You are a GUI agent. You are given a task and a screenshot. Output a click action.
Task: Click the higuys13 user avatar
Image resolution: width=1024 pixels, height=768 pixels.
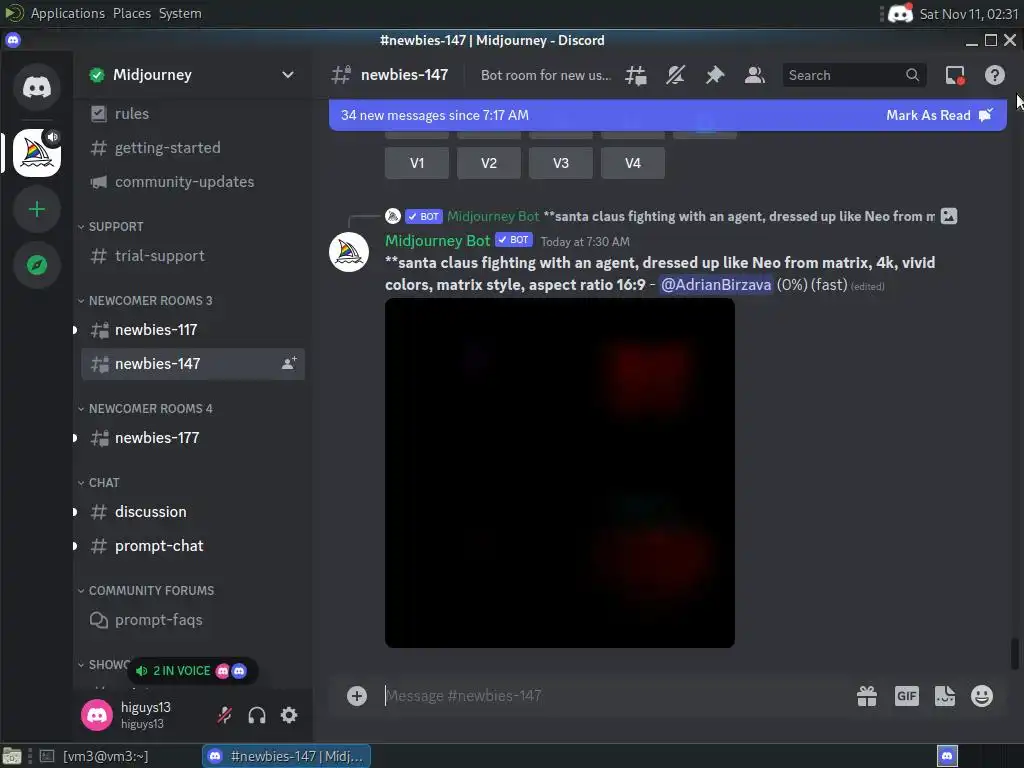point(97,715)
